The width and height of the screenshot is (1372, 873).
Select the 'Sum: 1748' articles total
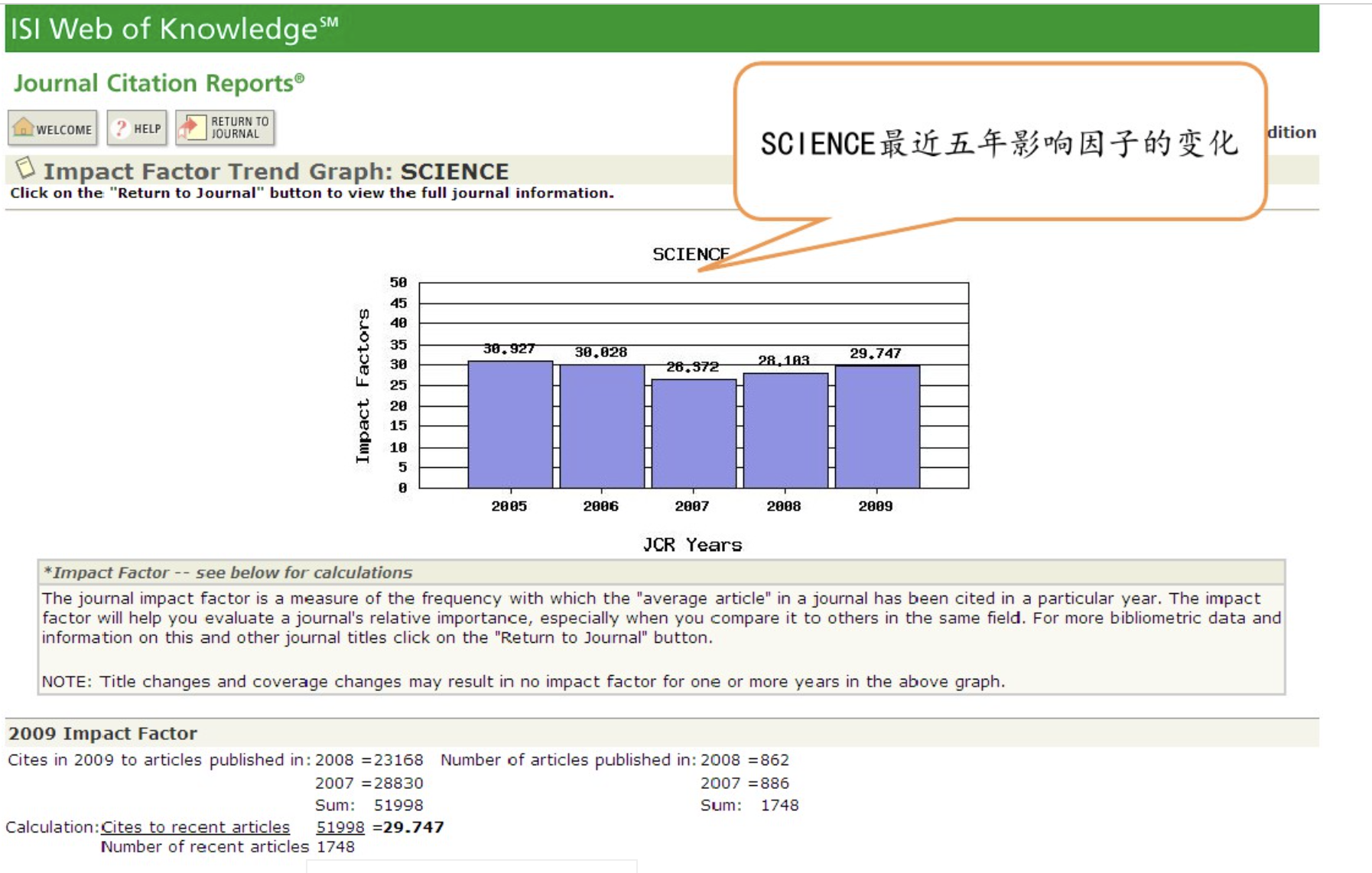[x=749, y=805]
